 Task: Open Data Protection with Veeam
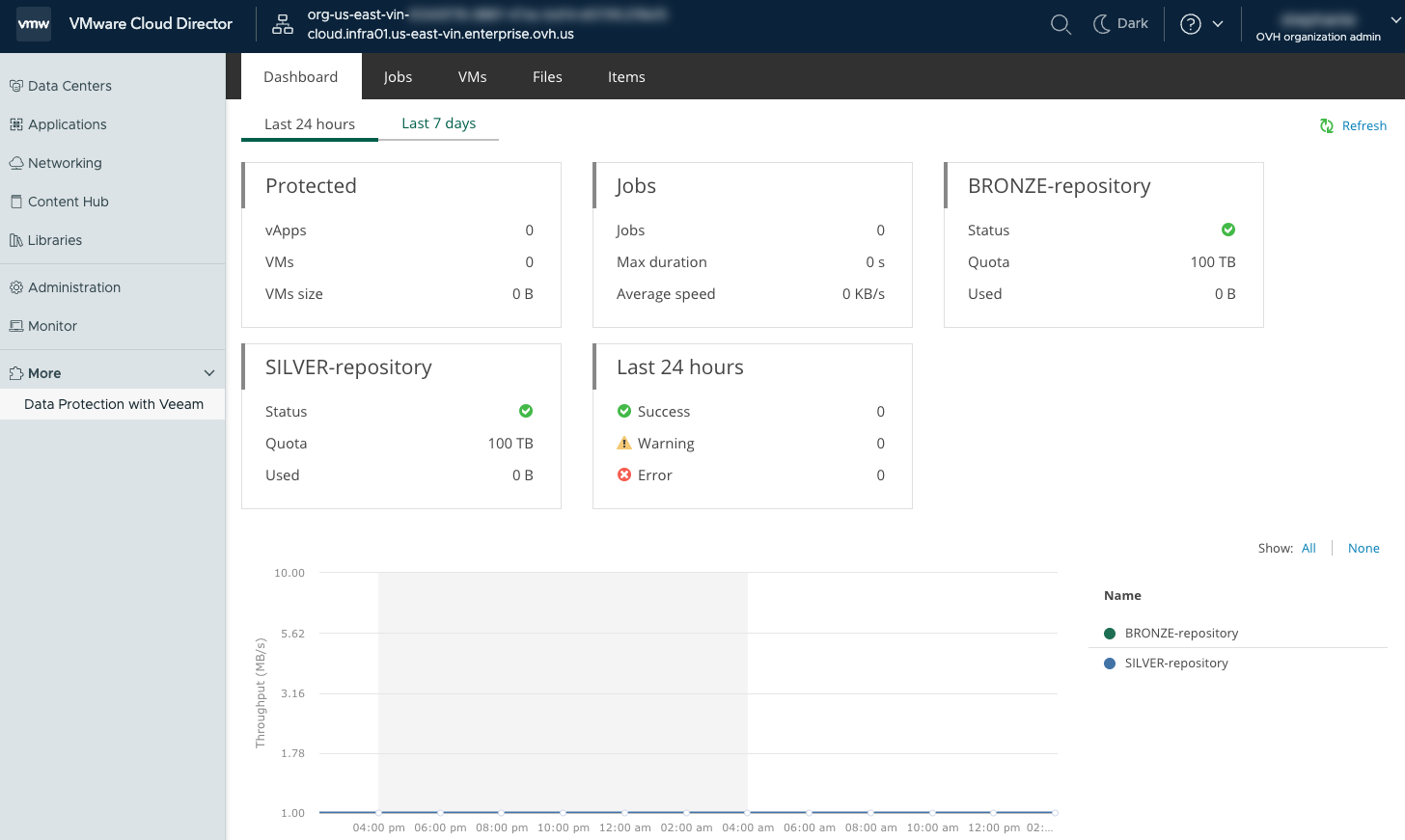(x=114, y=404)
